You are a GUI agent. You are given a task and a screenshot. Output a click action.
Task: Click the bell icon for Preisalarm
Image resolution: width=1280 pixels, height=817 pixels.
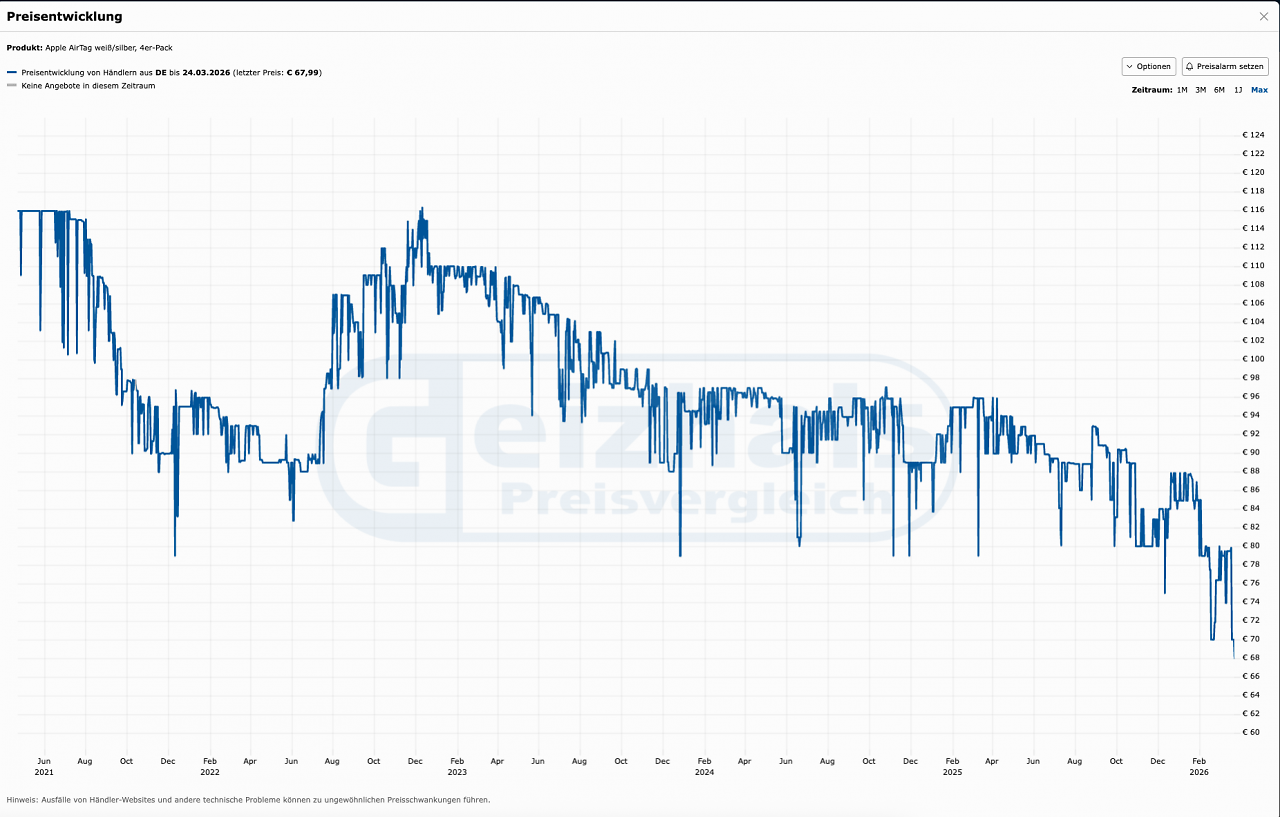[x=1190, y=66]
